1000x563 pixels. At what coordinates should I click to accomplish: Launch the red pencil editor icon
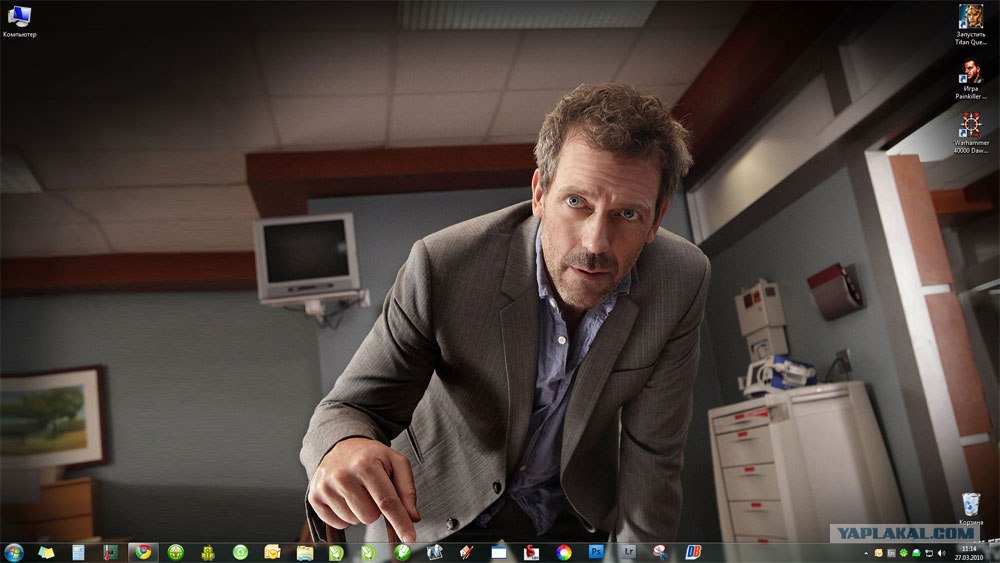[466, 552]
